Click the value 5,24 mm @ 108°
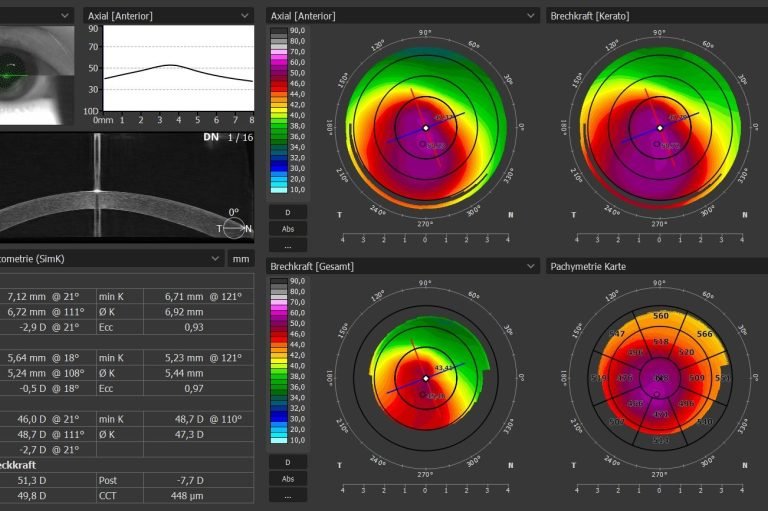Viewport: 768px width, 511px height. coord(46,373)
